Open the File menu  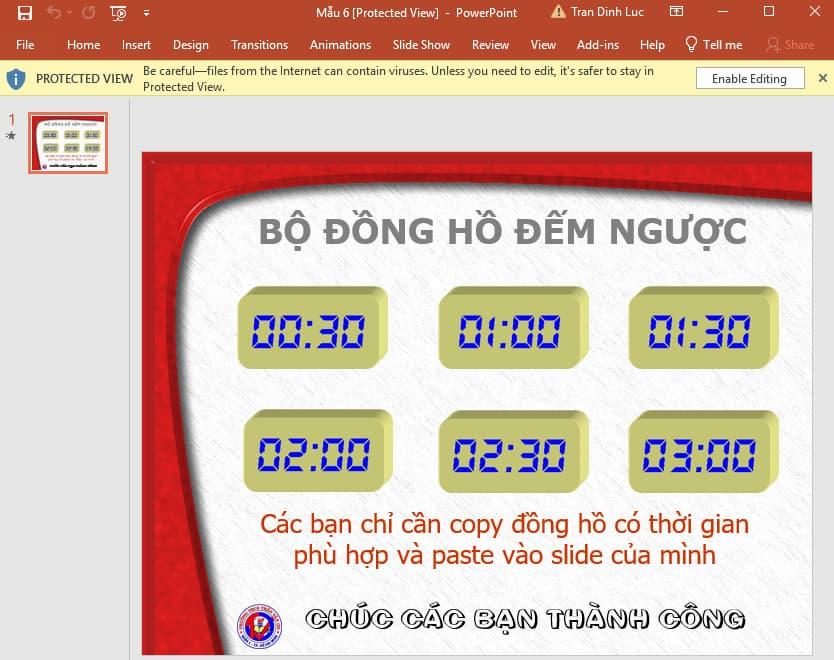tap(25, 44)
